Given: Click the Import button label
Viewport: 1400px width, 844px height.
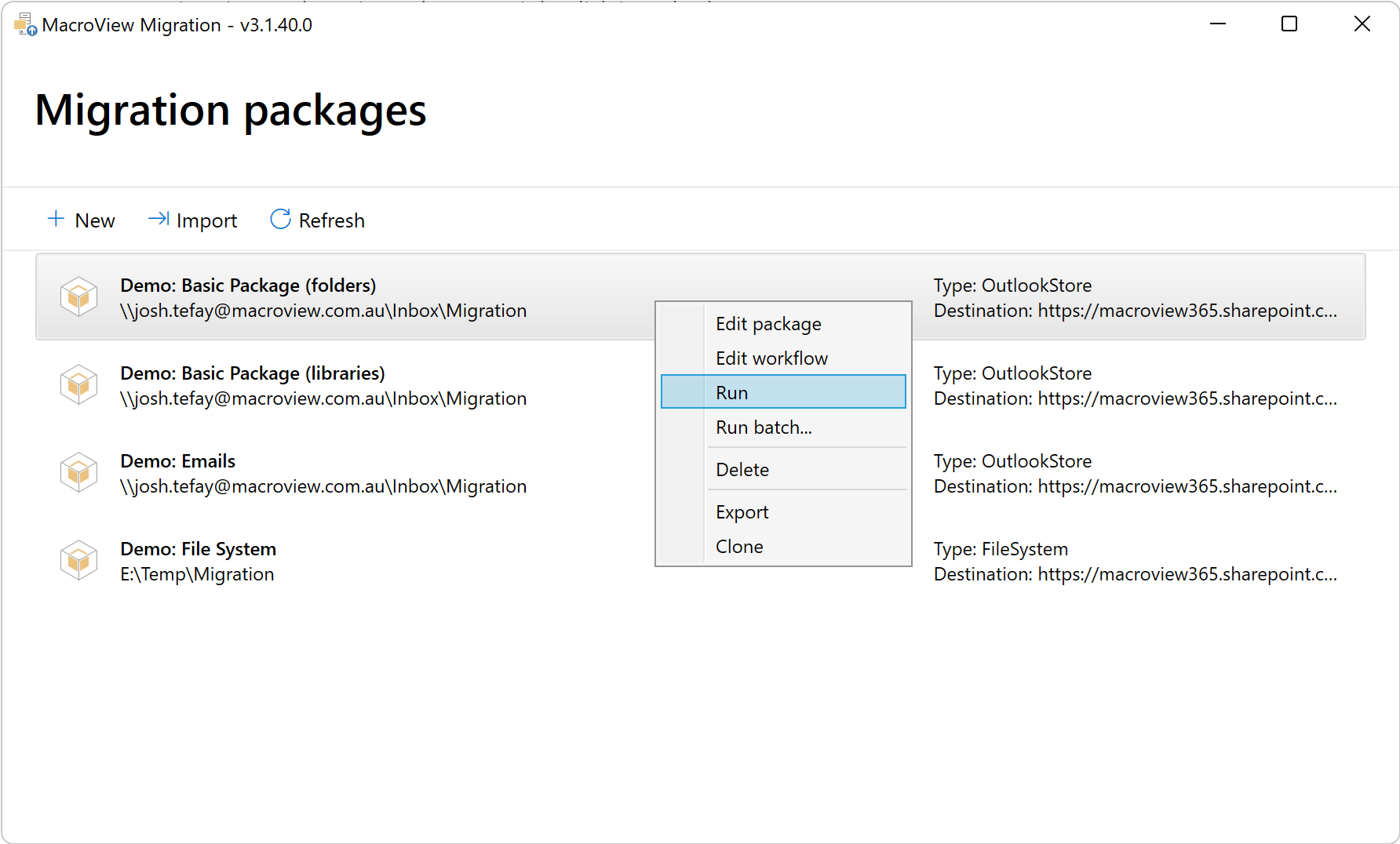Looking at the screenshot, I should coord(206,221).
